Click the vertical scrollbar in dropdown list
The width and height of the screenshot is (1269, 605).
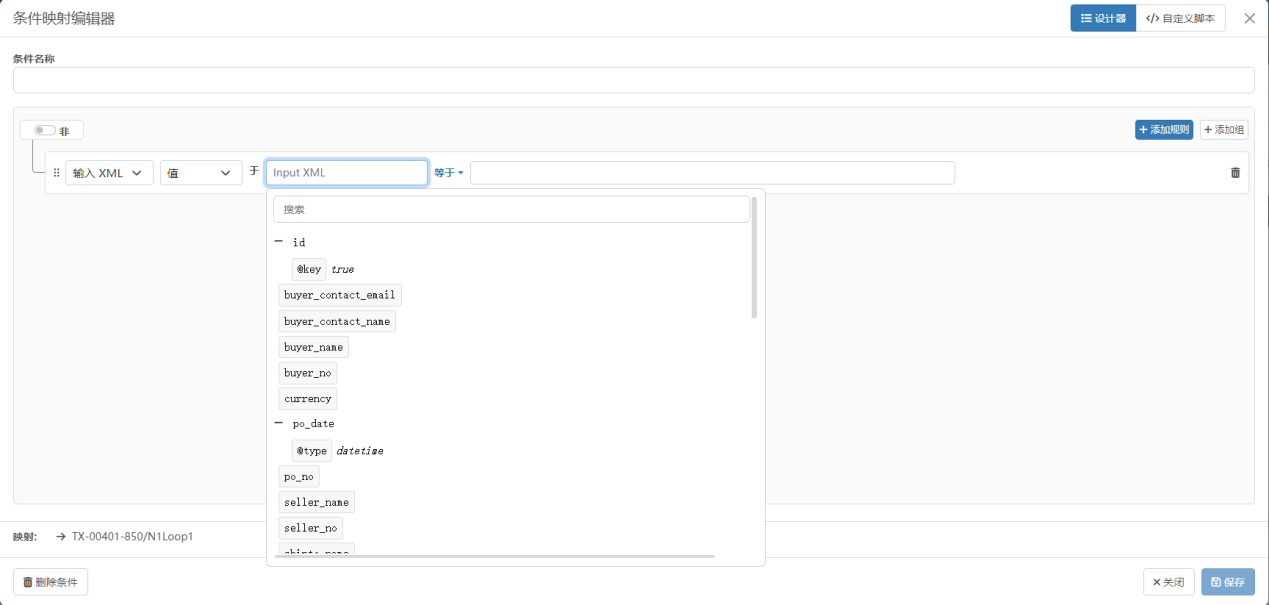coord(754,258)
